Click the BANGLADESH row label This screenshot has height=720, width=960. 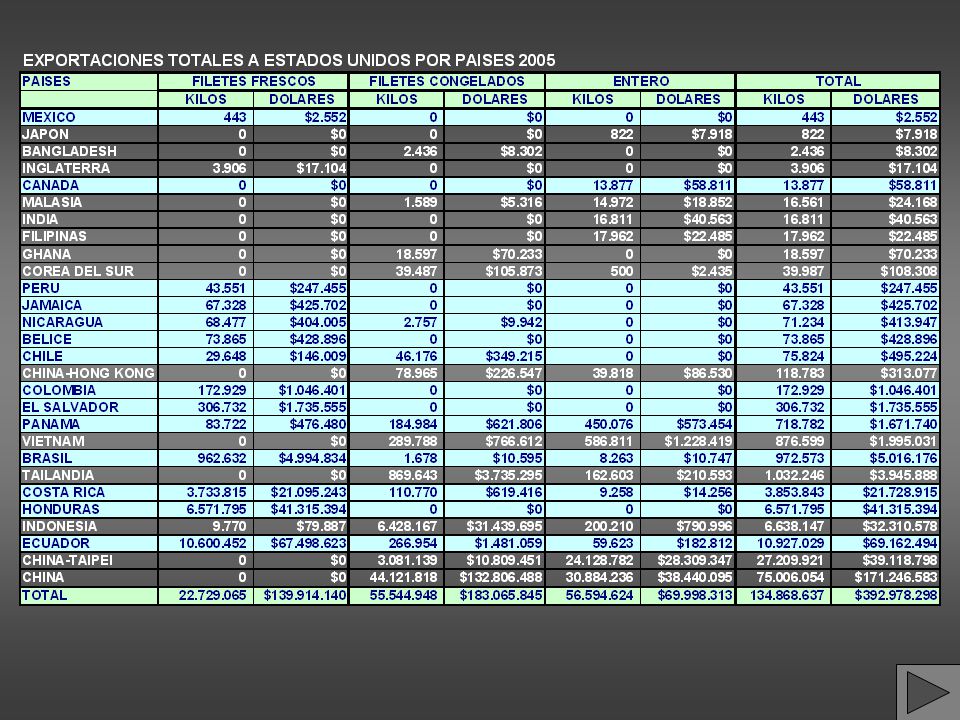point(69,151)
